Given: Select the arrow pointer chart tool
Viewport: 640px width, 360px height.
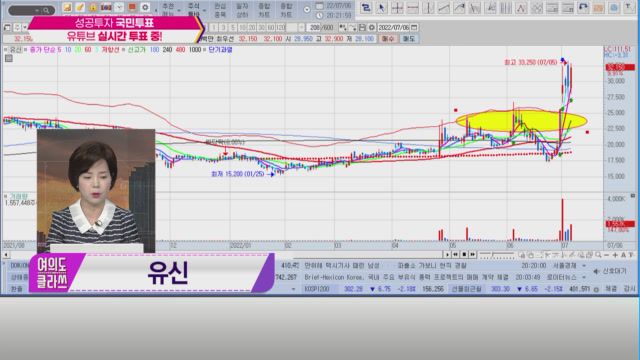Looking at the screenshot, I should [x=382, y=8].
